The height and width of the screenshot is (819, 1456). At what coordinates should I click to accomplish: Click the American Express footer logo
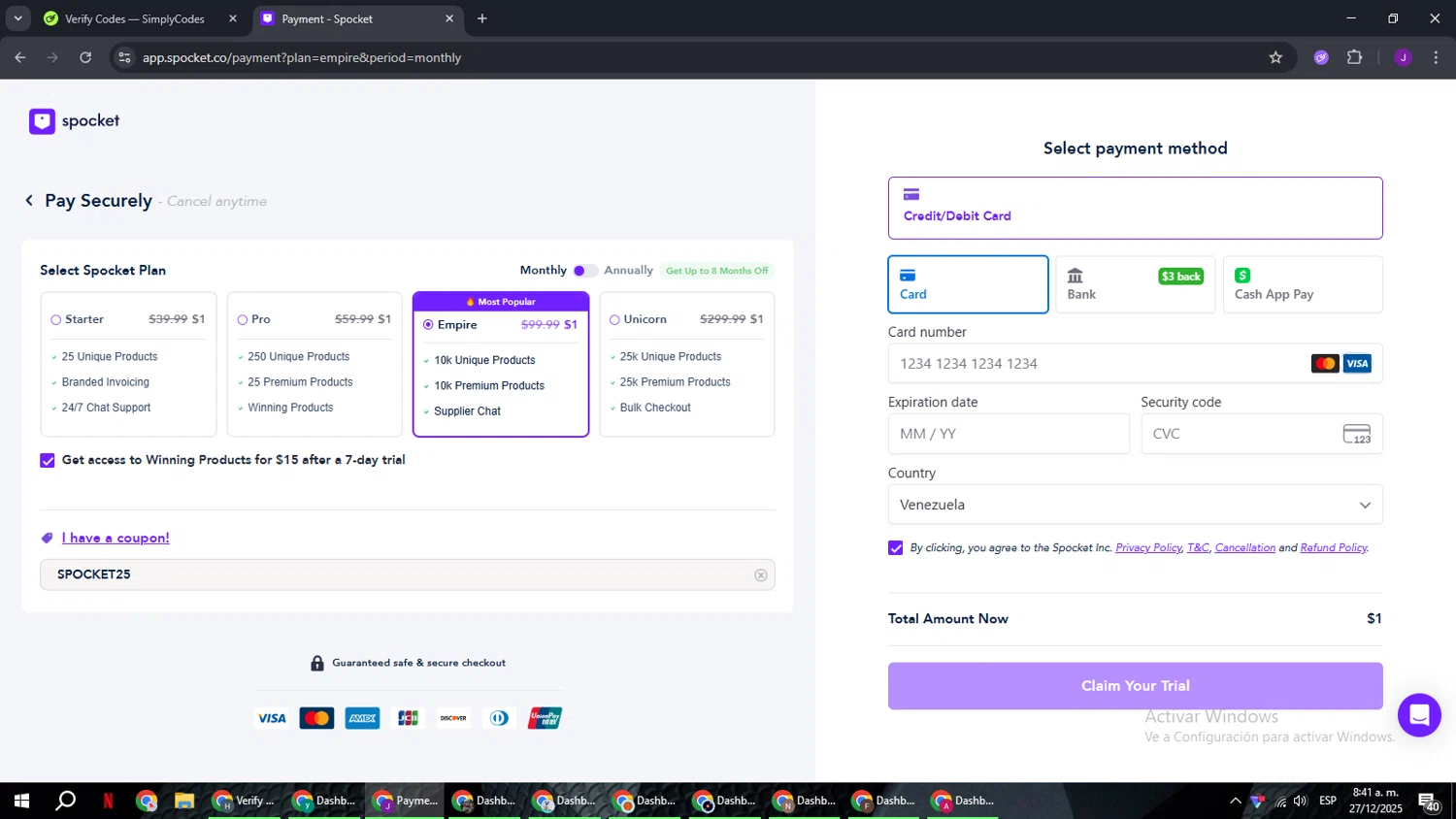click(x=363, y=718)
